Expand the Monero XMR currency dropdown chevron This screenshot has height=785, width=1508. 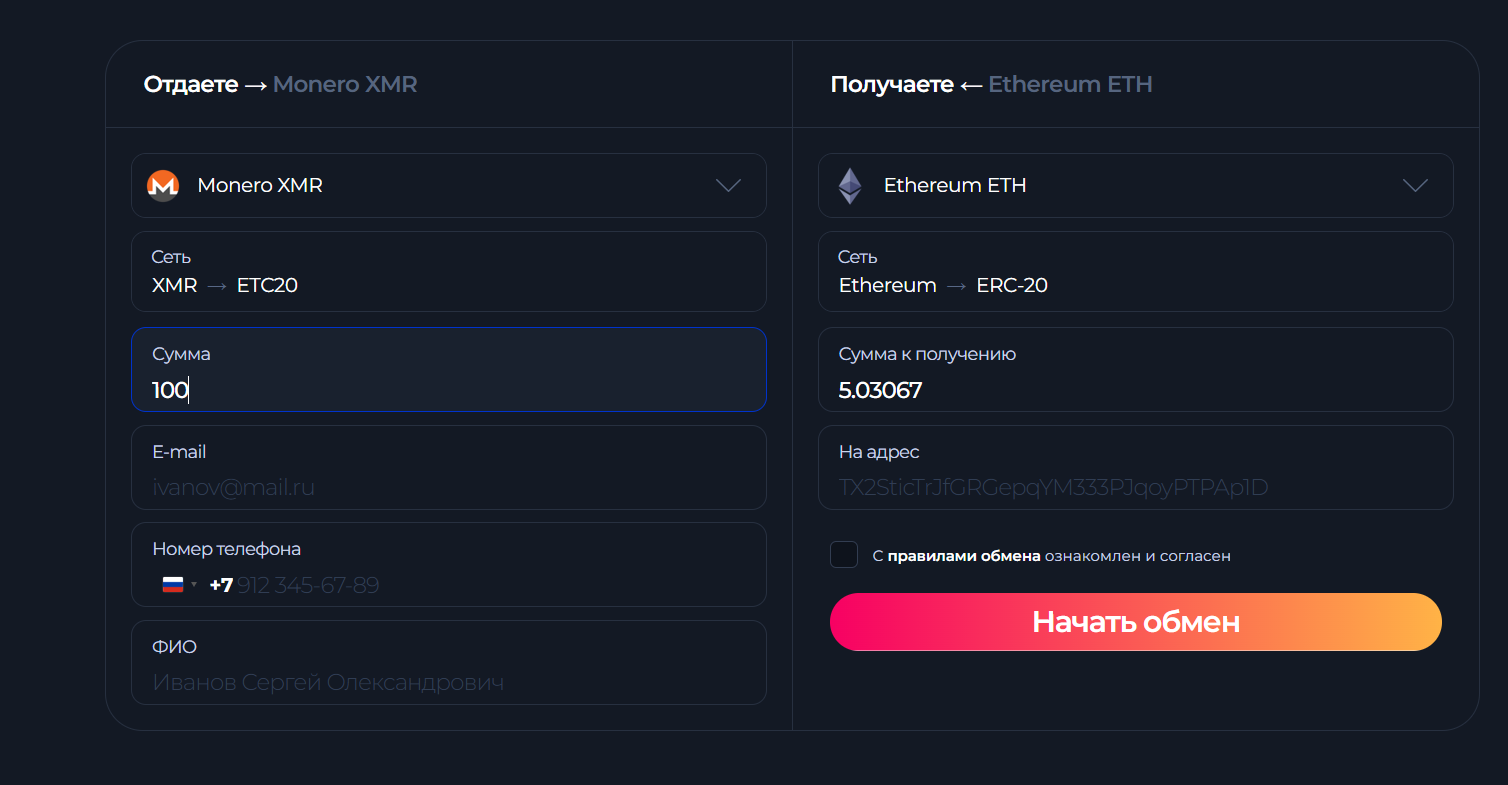(x=729, y=185)
